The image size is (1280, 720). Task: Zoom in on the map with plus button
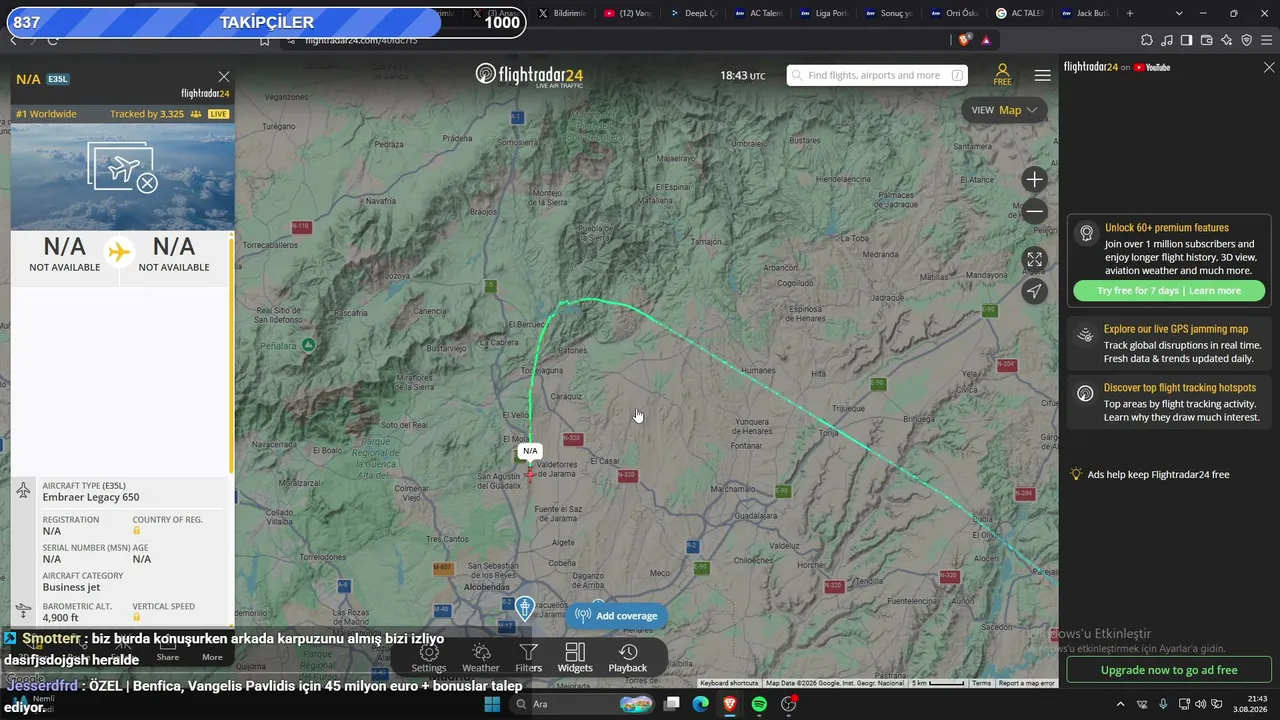click(1034, 180)
